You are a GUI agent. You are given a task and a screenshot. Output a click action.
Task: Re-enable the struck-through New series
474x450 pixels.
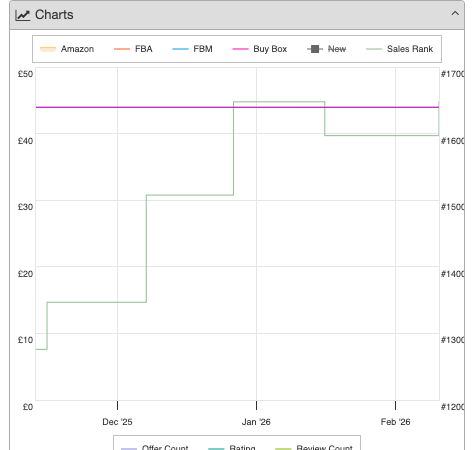(x=326, y=49)
